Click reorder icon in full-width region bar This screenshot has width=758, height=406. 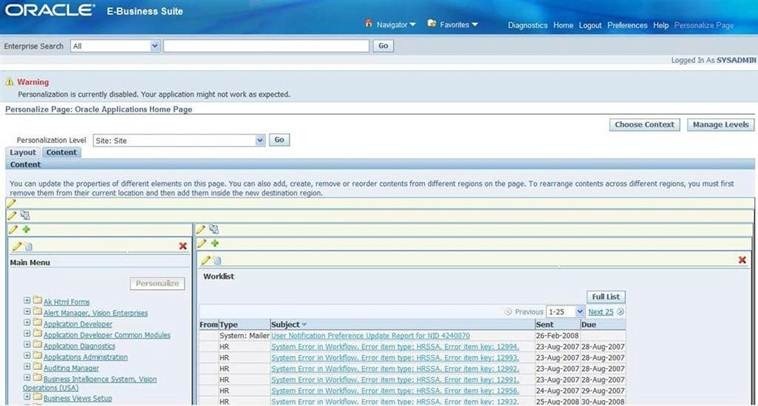(x=25, y=216)
